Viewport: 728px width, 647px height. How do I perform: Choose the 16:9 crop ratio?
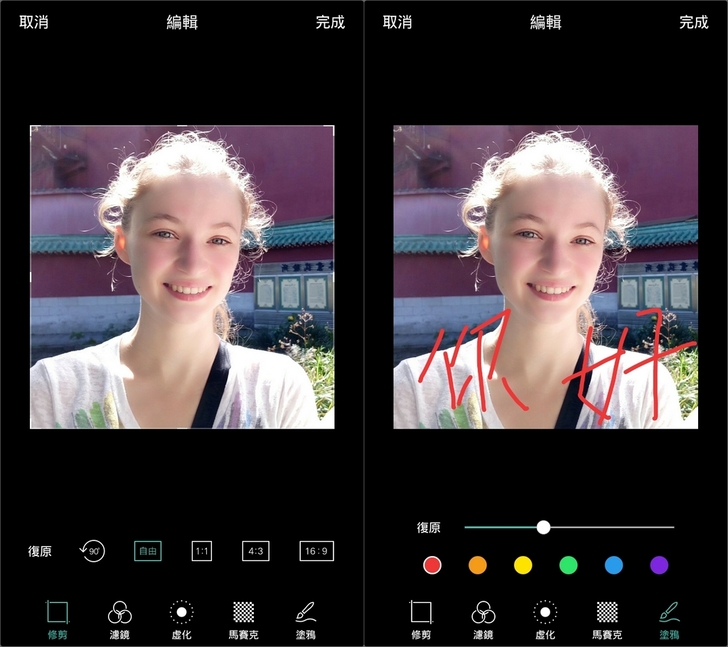[x=316, y=551]
